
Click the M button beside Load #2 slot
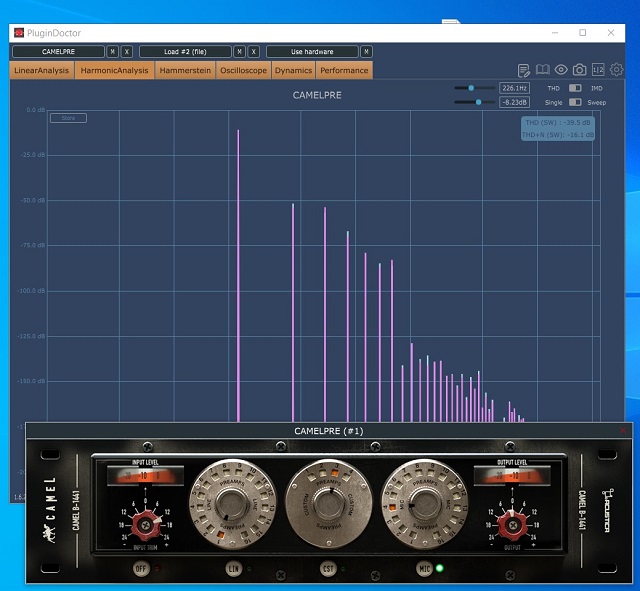click(240, 51)
